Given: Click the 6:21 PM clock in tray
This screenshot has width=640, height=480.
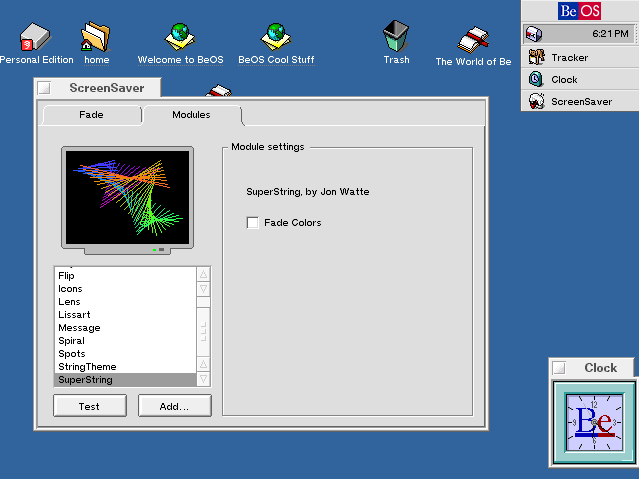Looking at the screenshot, I should point(610,34).
